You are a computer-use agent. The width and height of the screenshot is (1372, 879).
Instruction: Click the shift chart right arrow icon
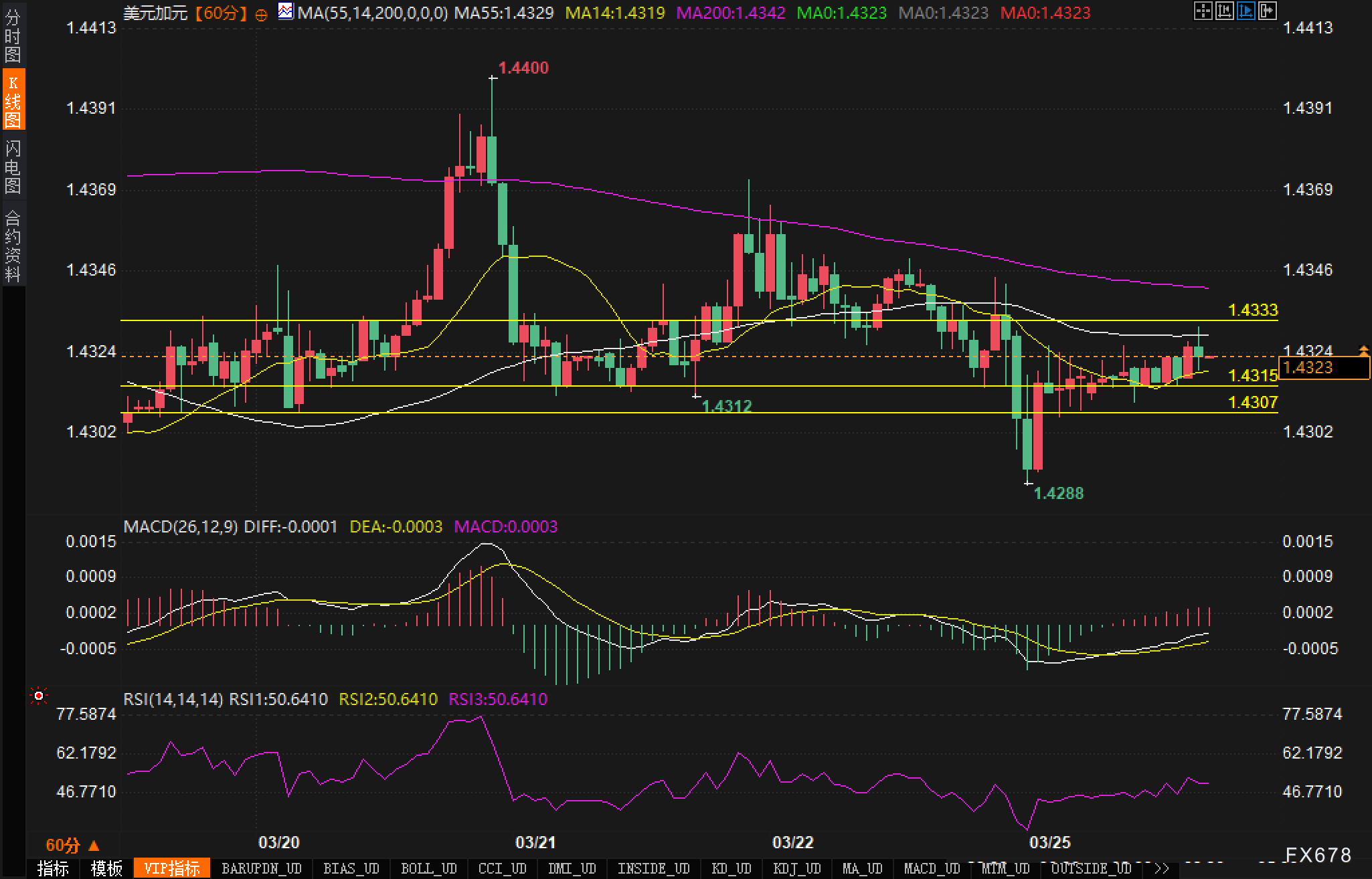(x=1267, y=11)
